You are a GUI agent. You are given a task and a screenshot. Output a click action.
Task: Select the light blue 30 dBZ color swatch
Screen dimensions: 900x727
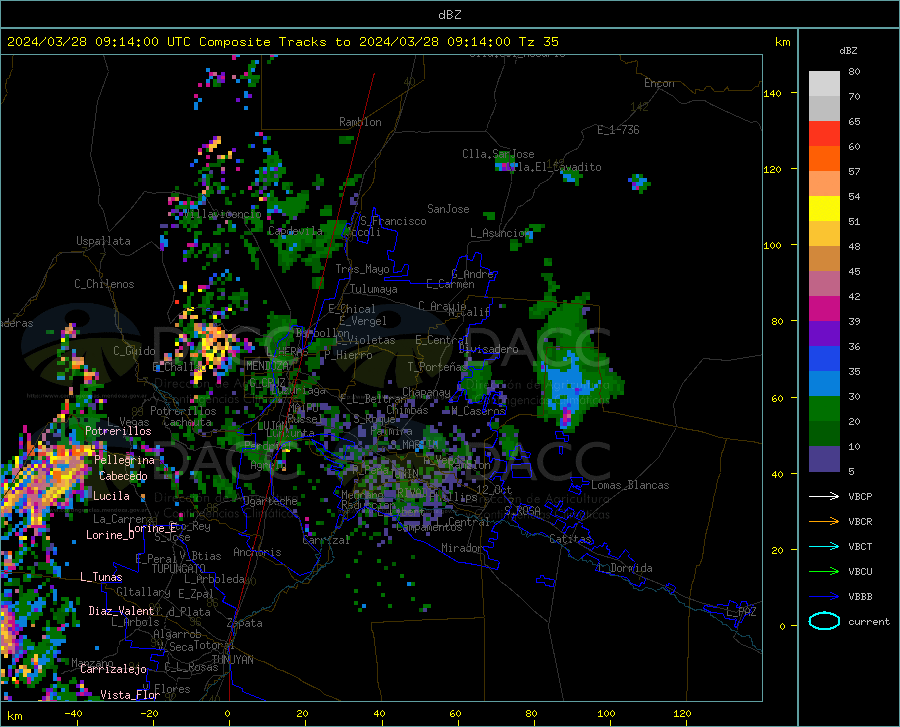(x=824, y=384)
